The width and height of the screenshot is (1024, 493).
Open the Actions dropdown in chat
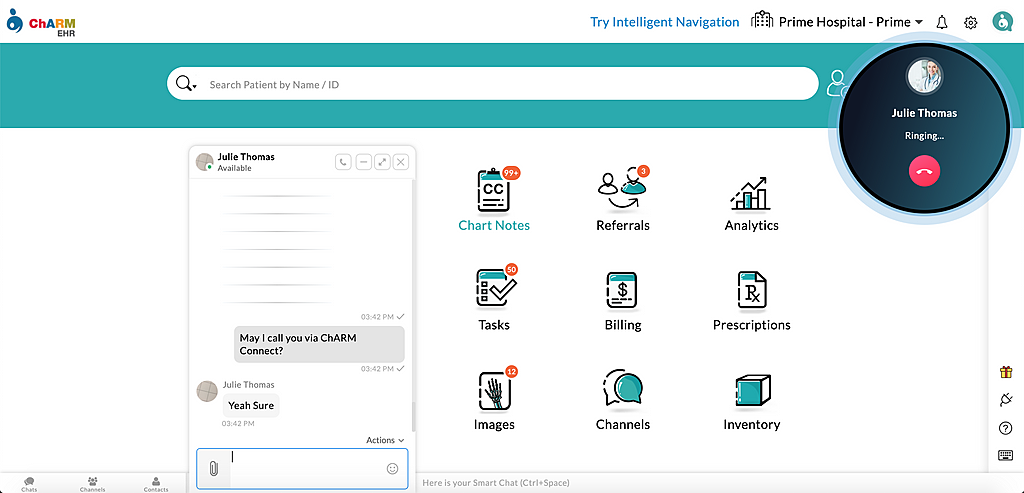click(x=385, y=440)
